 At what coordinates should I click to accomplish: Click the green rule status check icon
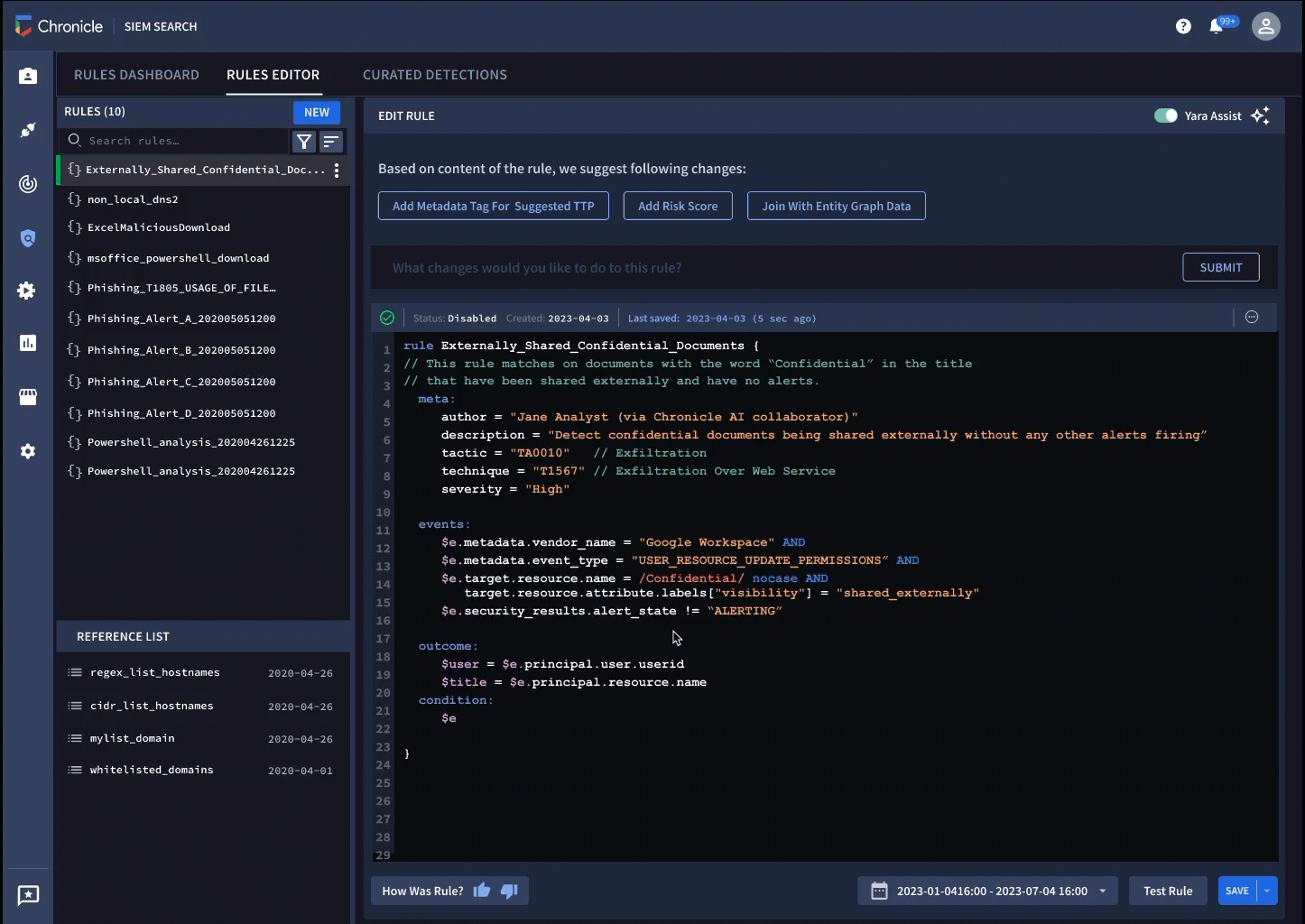point(387,318)
